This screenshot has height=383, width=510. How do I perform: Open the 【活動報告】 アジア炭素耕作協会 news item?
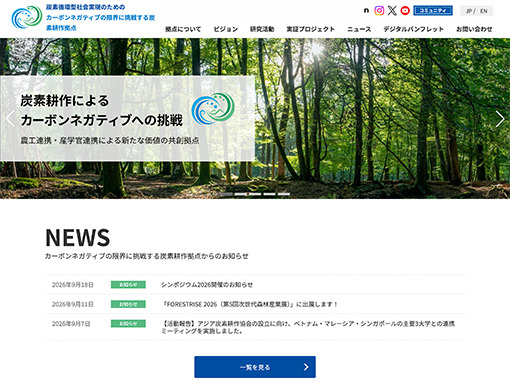[308, 327]
